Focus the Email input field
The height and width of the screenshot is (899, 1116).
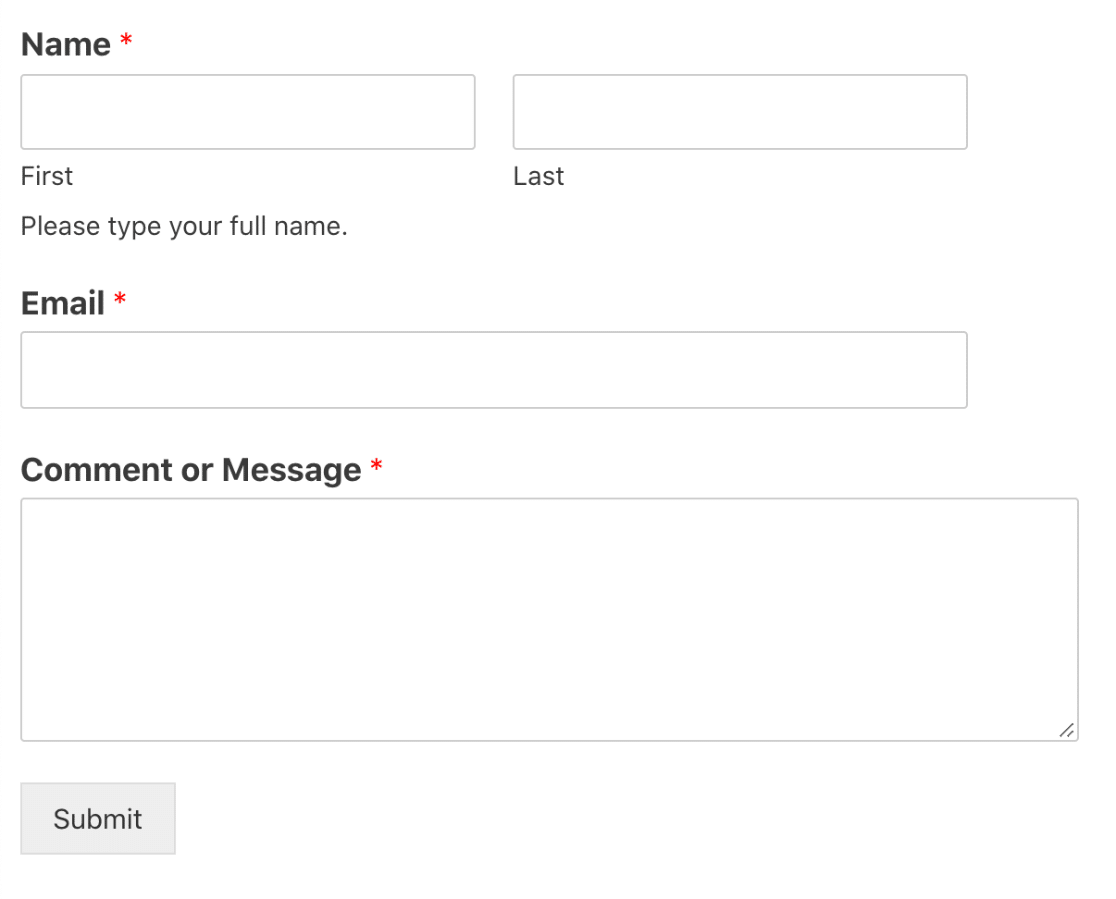tap(494, 369)
